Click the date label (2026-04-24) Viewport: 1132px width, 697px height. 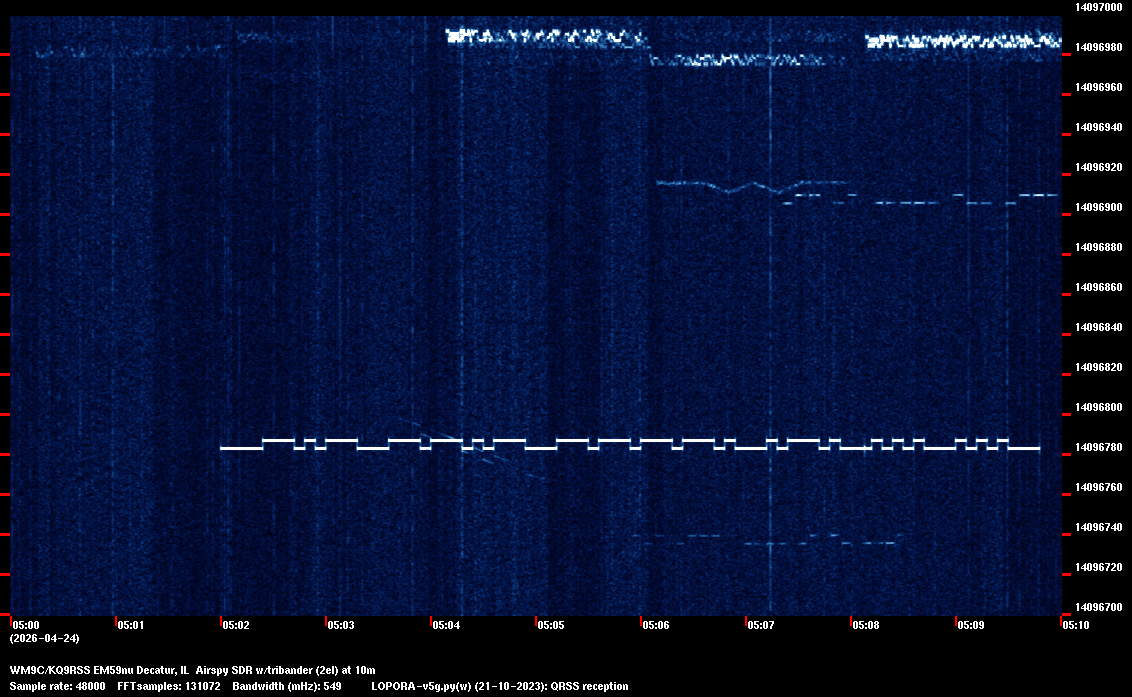[x=44, y=638]
